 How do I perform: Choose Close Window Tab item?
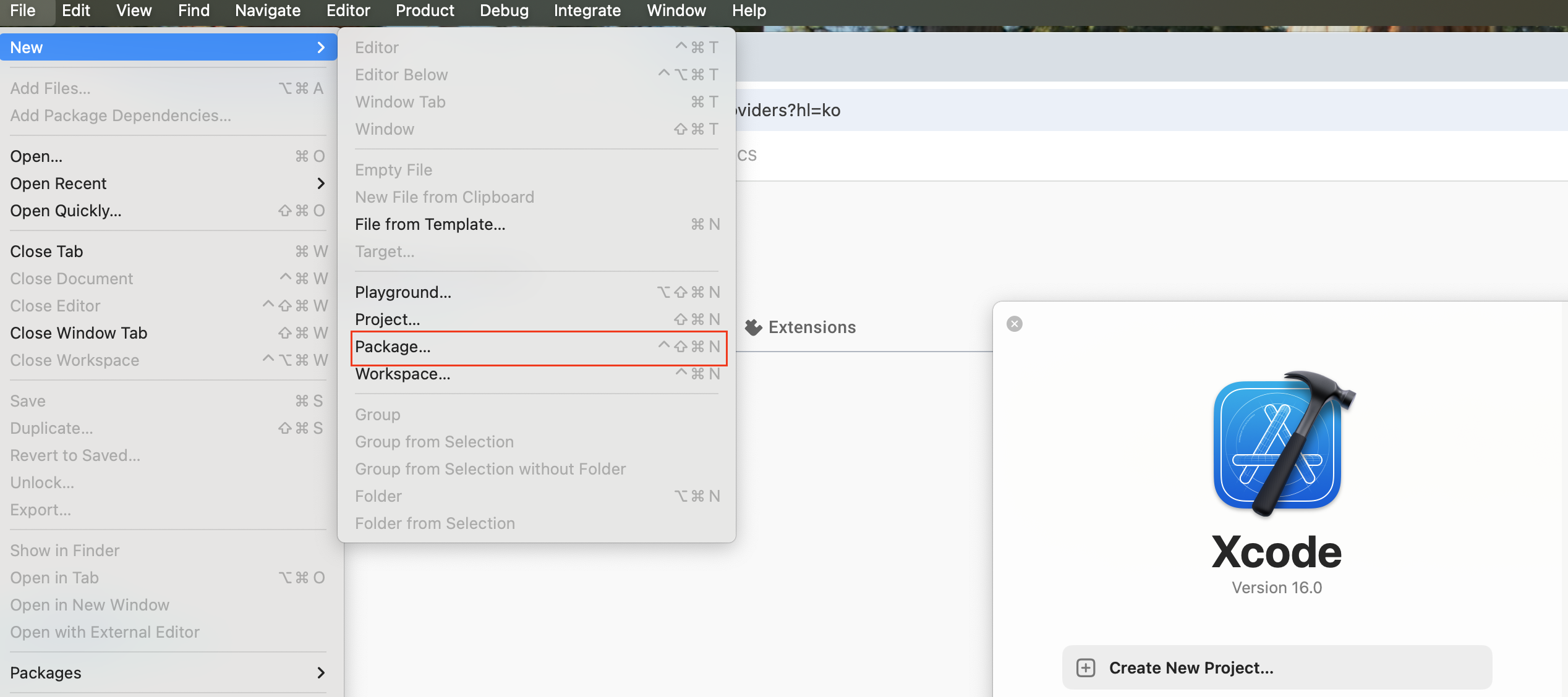79,333
